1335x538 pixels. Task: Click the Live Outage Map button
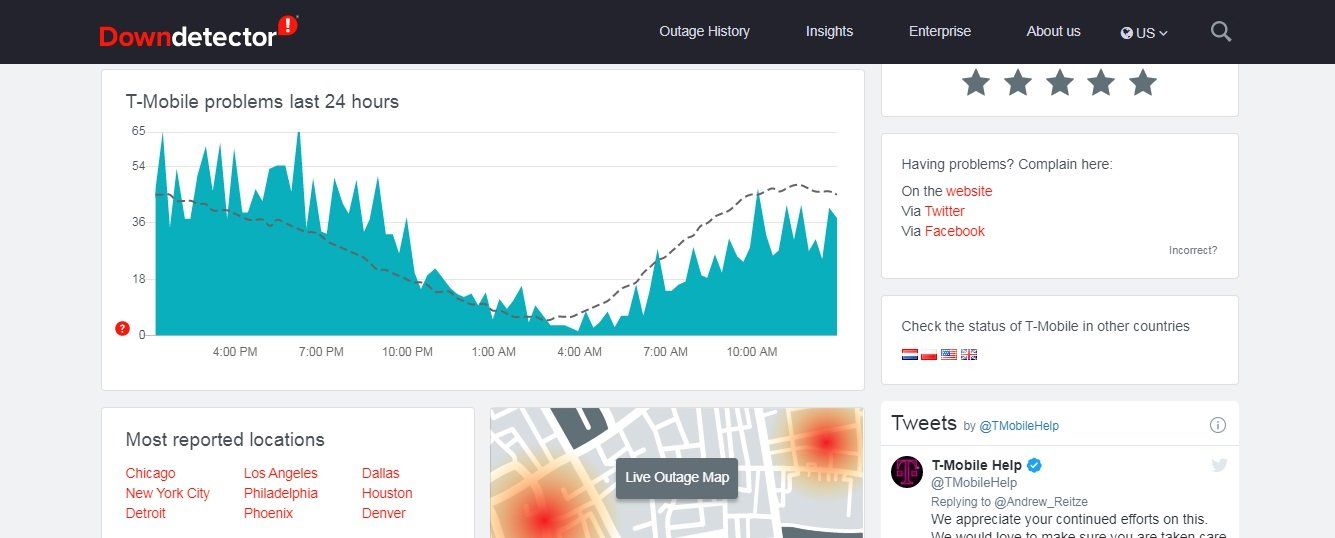pyautogui.click(x=677, y=478)
